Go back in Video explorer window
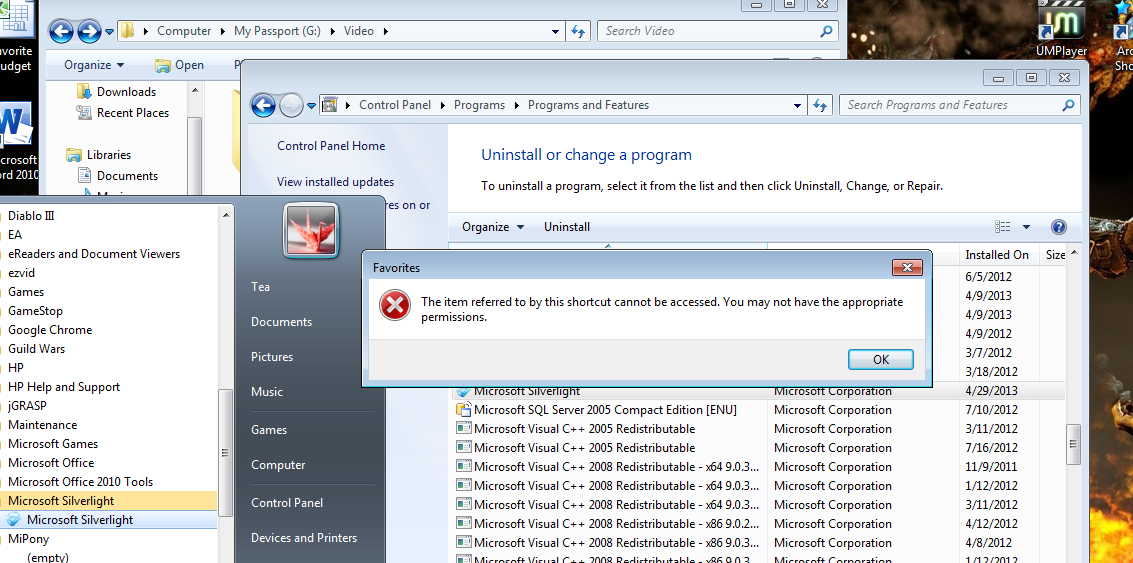This screenshot has width=1133, height=563. 61,31
